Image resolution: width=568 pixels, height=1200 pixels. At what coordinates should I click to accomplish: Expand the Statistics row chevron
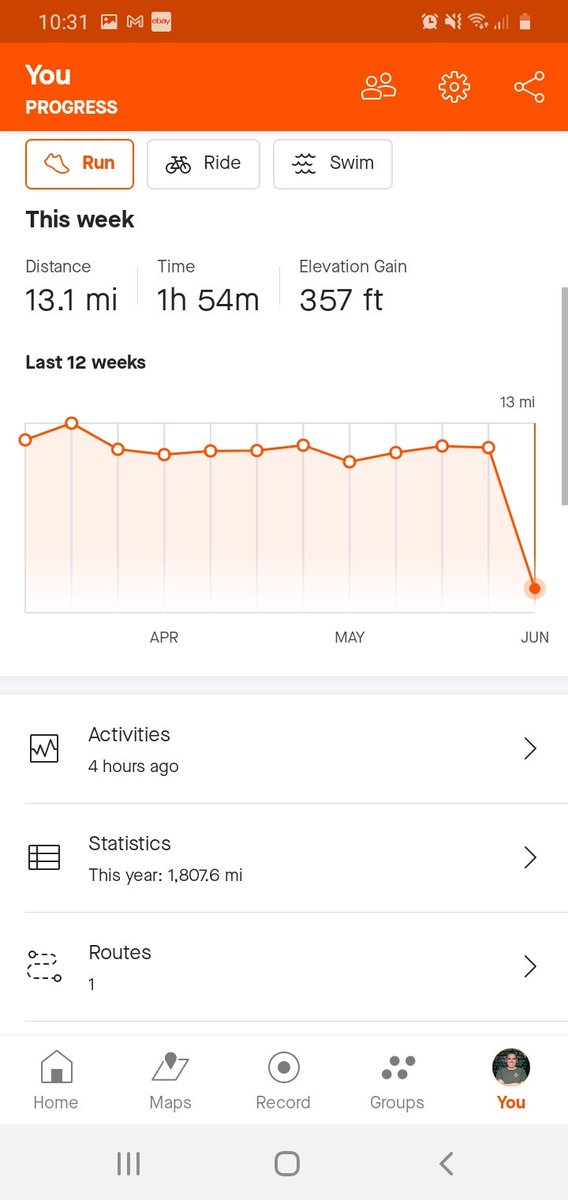coord(530,858)
